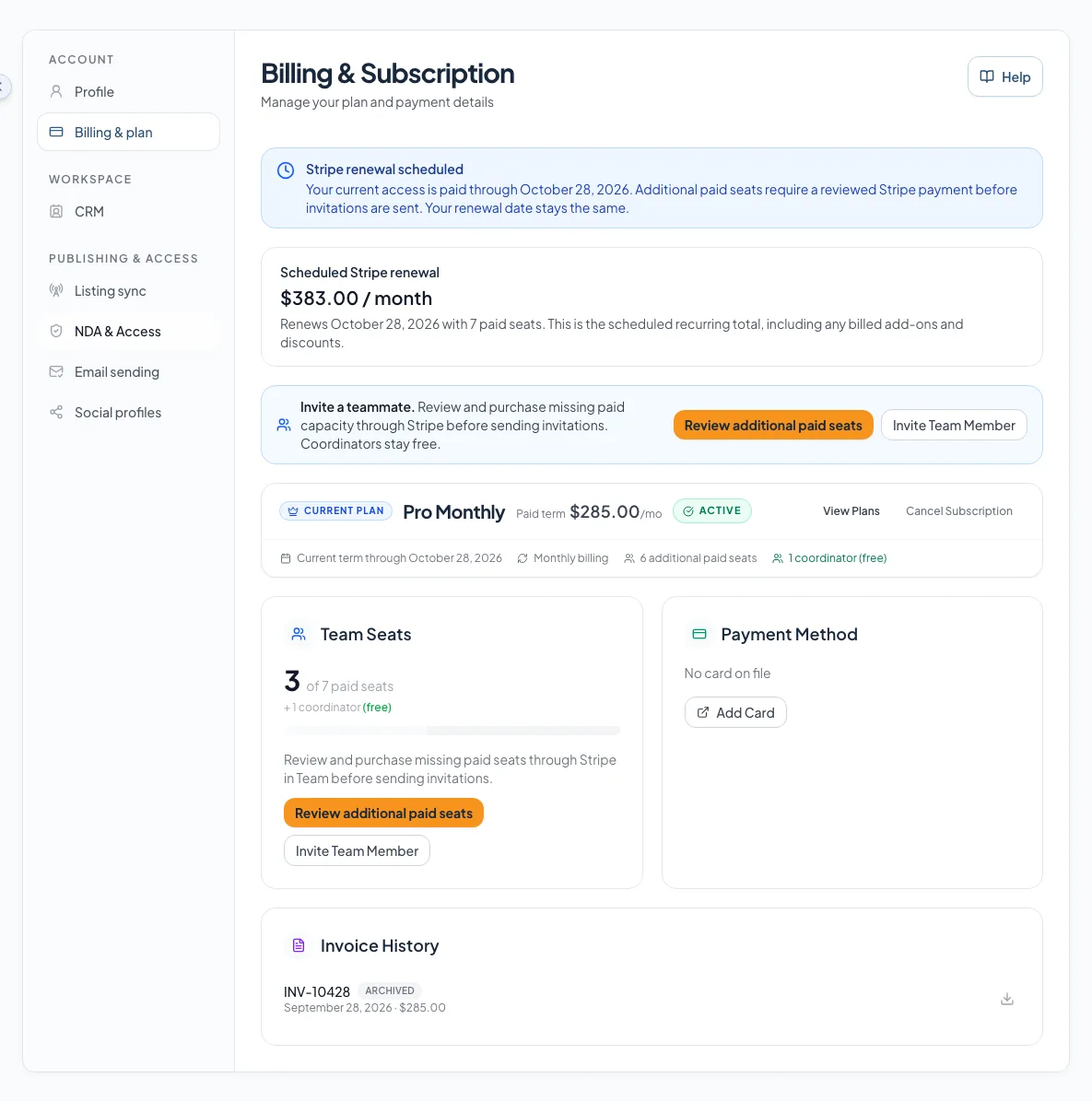Click the $285.00/mo paid term price
The width and height of the screenshot is (1092, 1101).
tap(616, 512)
